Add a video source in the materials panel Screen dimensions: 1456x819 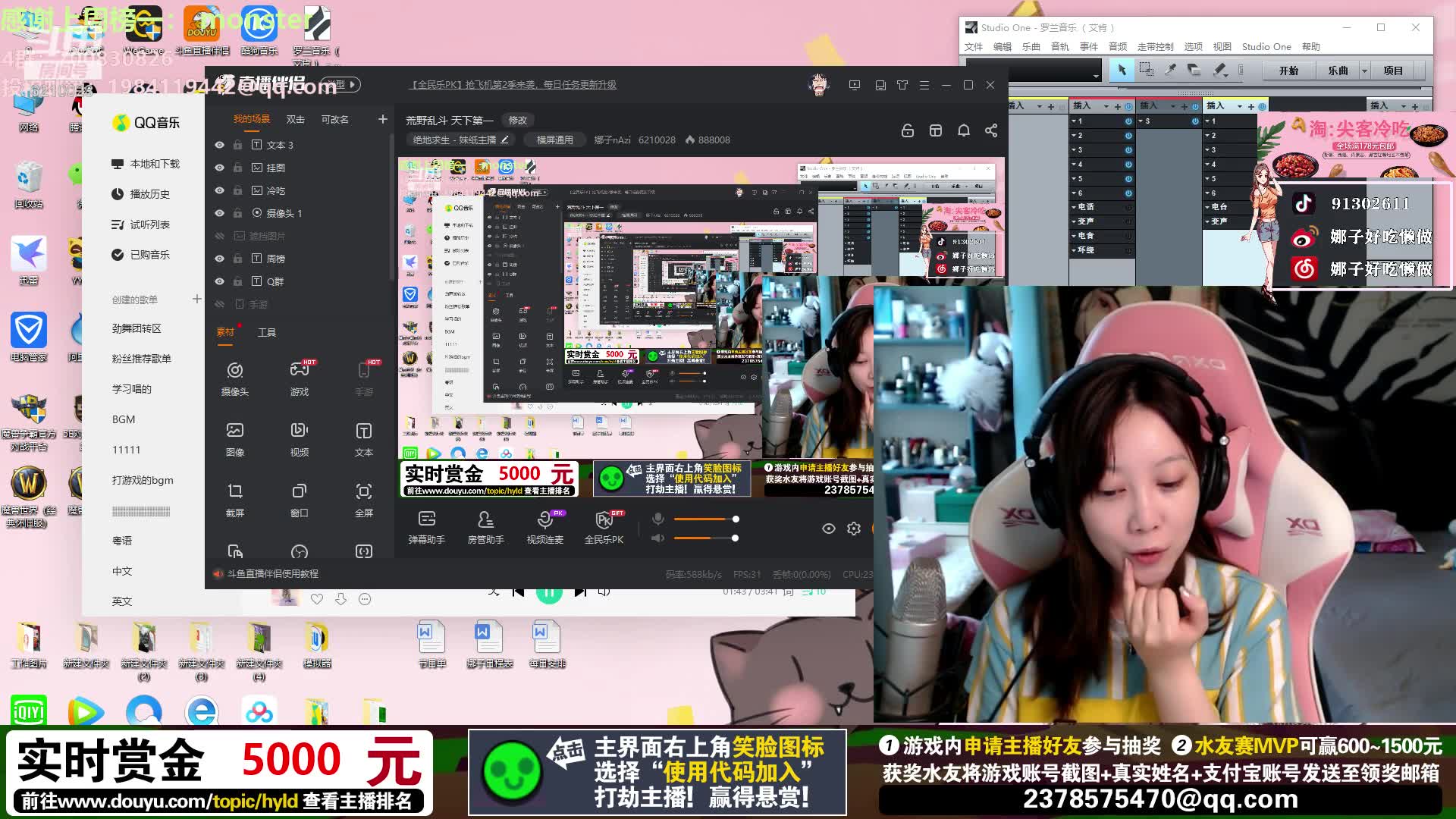point(300,439)
